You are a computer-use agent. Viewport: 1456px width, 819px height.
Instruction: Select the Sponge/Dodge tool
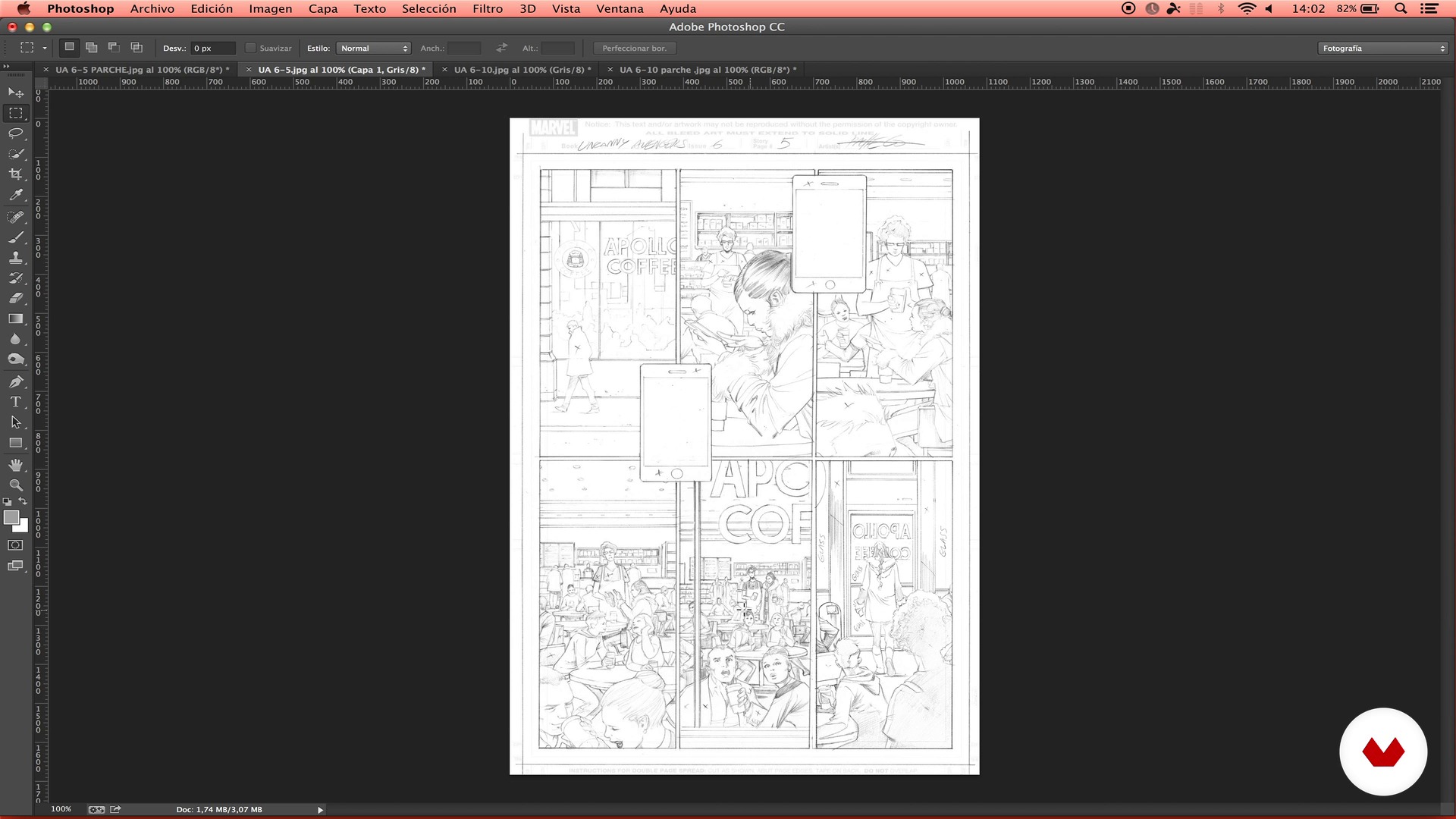[15, 359]
